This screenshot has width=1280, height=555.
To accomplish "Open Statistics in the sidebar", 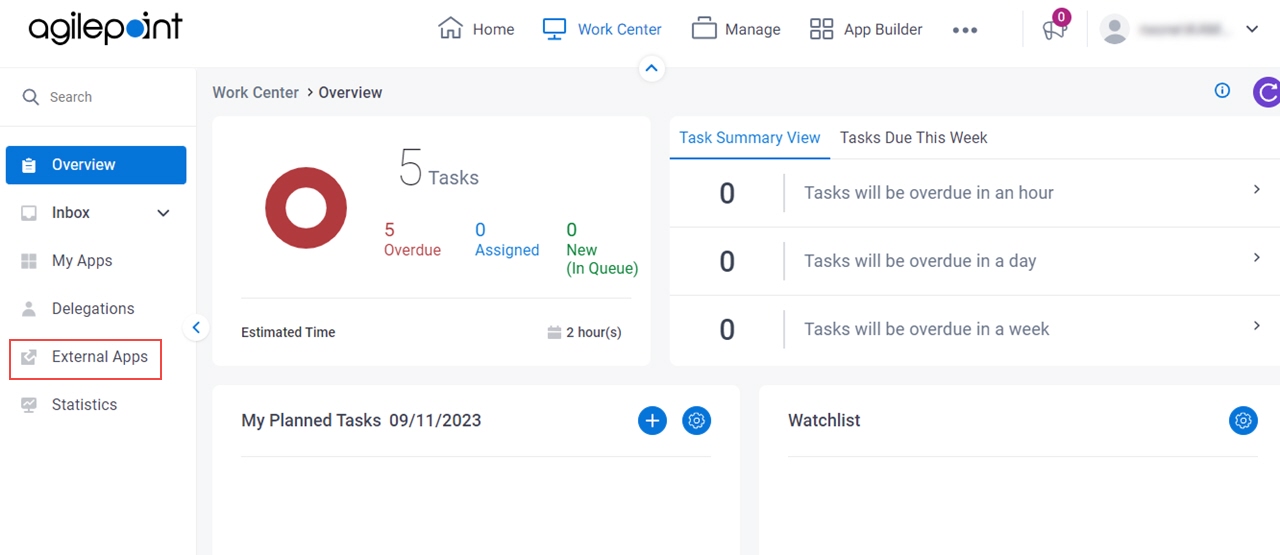I will 96,405.
